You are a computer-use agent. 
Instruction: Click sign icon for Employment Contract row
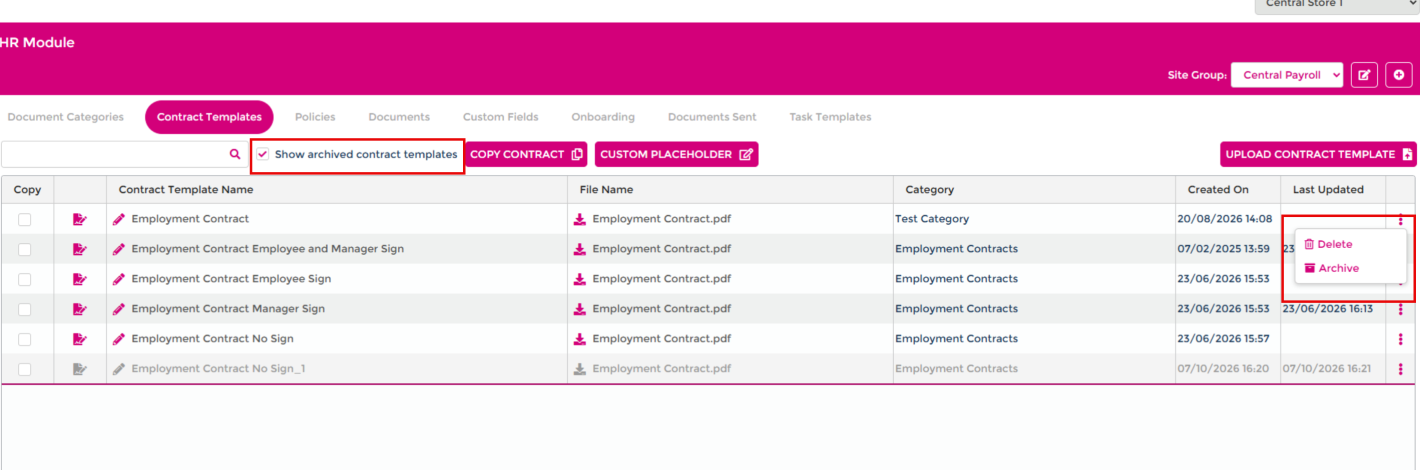(x=80, y=219)
